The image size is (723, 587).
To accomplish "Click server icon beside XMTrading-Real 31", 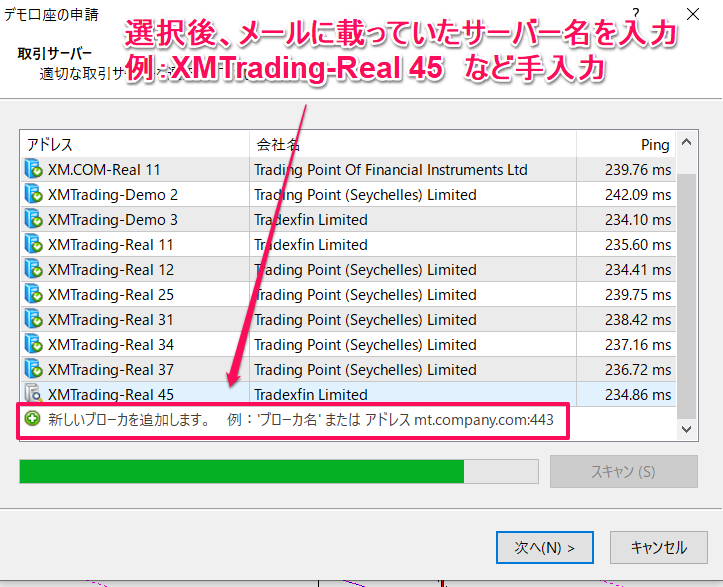I will click(x=34, y=319).
